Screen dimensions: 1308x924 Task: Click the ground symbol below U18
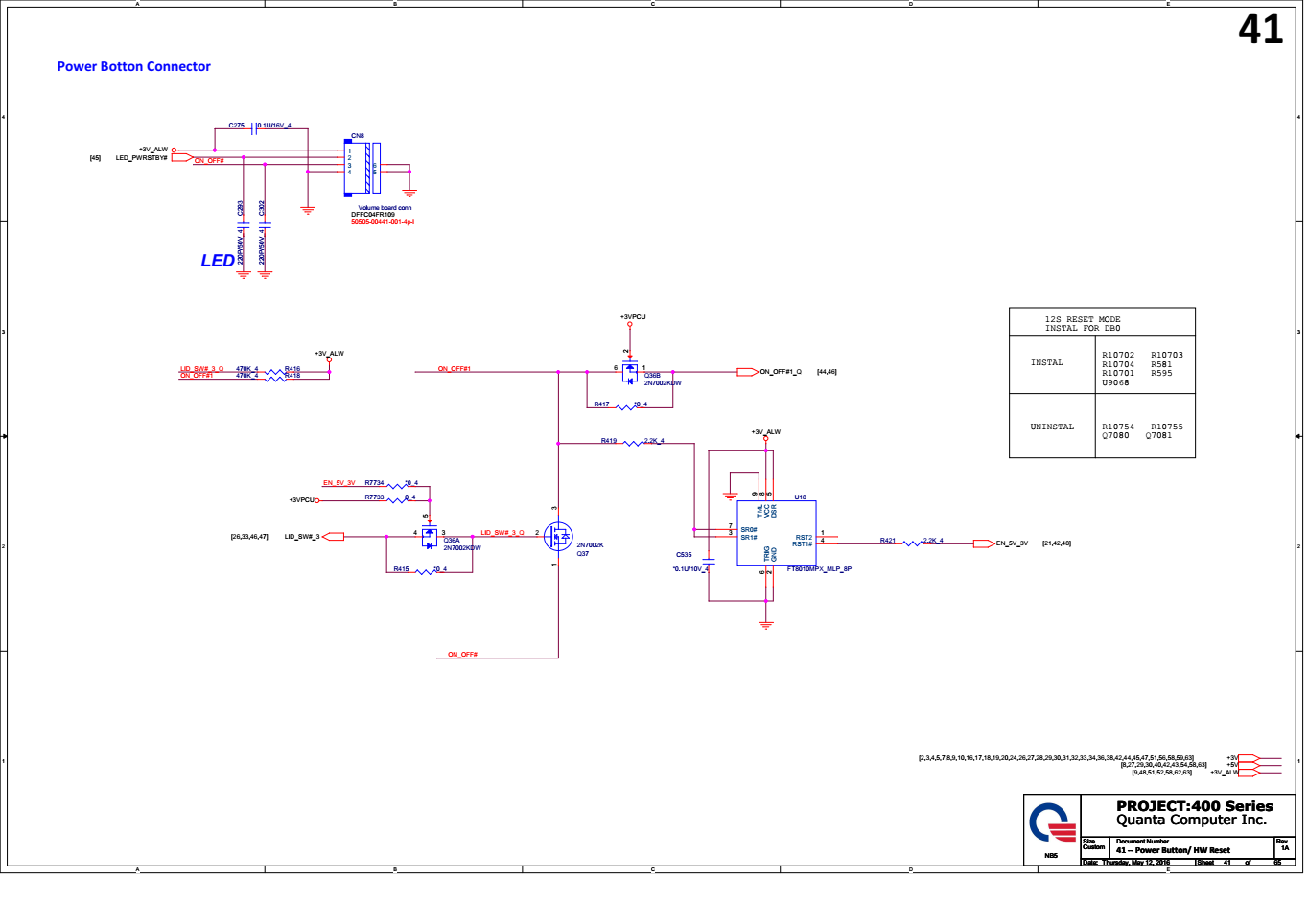765,625
